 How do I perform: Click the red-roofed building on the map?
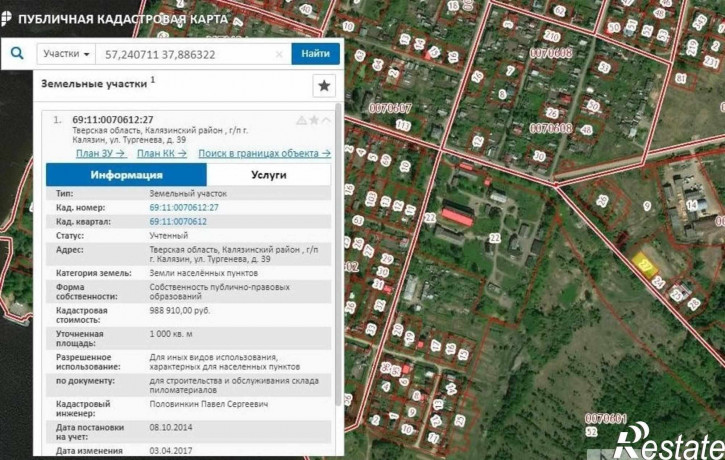coord(457,216)
